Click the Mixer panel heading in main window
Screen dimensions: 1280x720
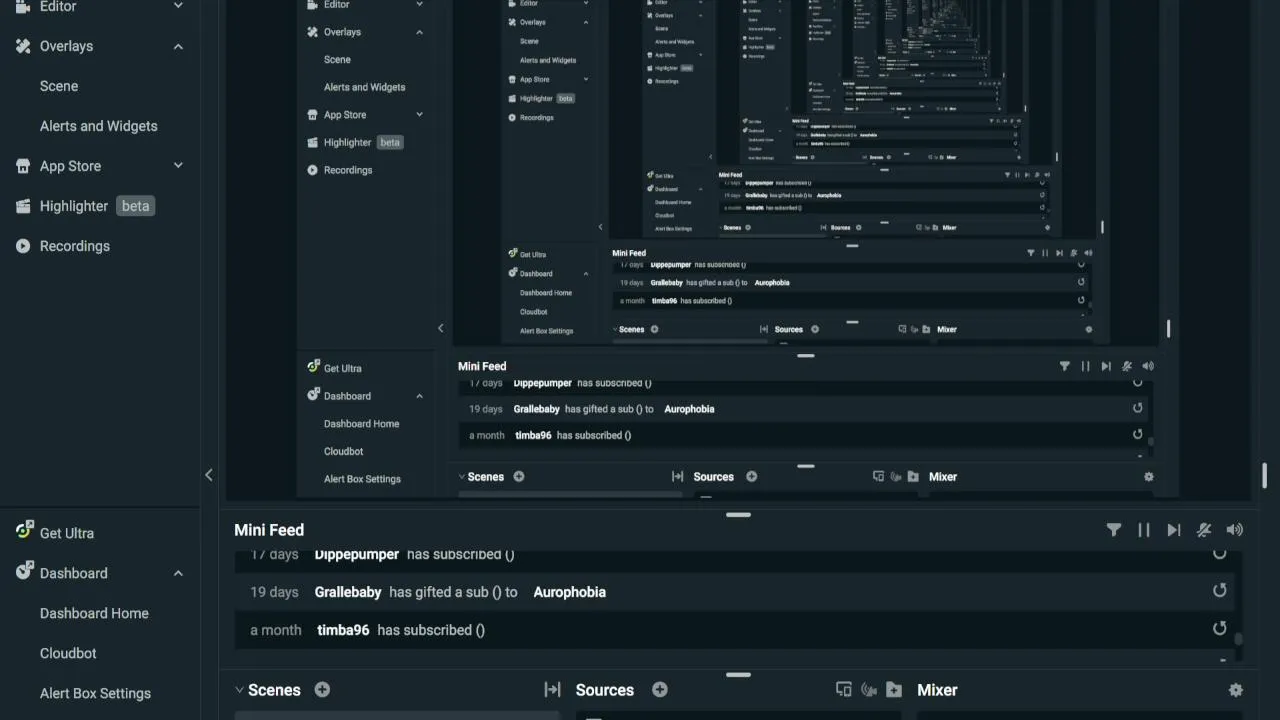[x=937, y=690]
